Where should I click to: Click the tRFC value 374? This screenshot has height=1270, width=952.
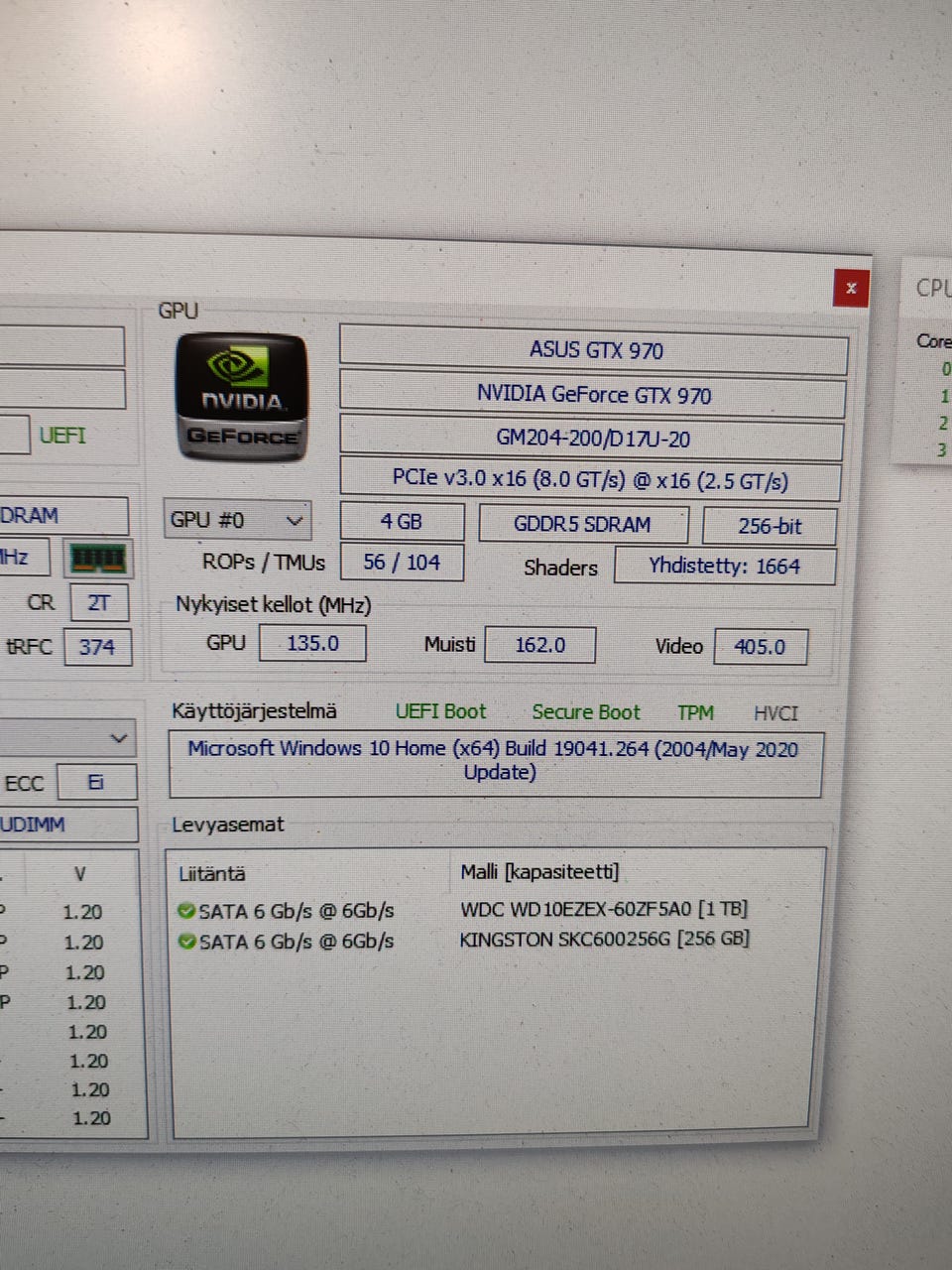(97, 647)
